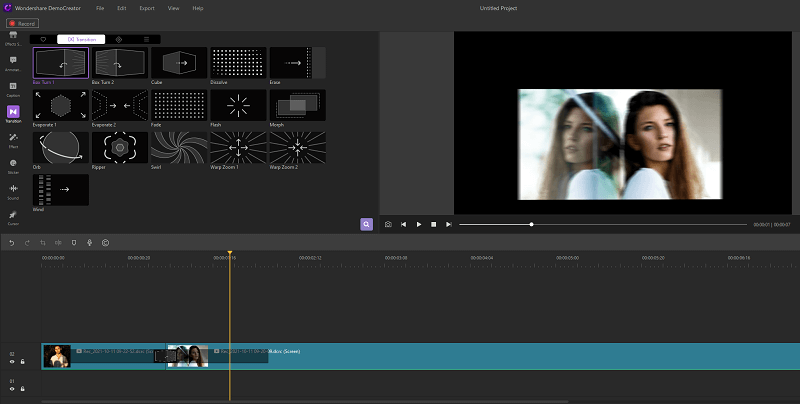The height and width of the screenshot is (404, 800).
Task: Click the Record button
Action: pos(22,23)
